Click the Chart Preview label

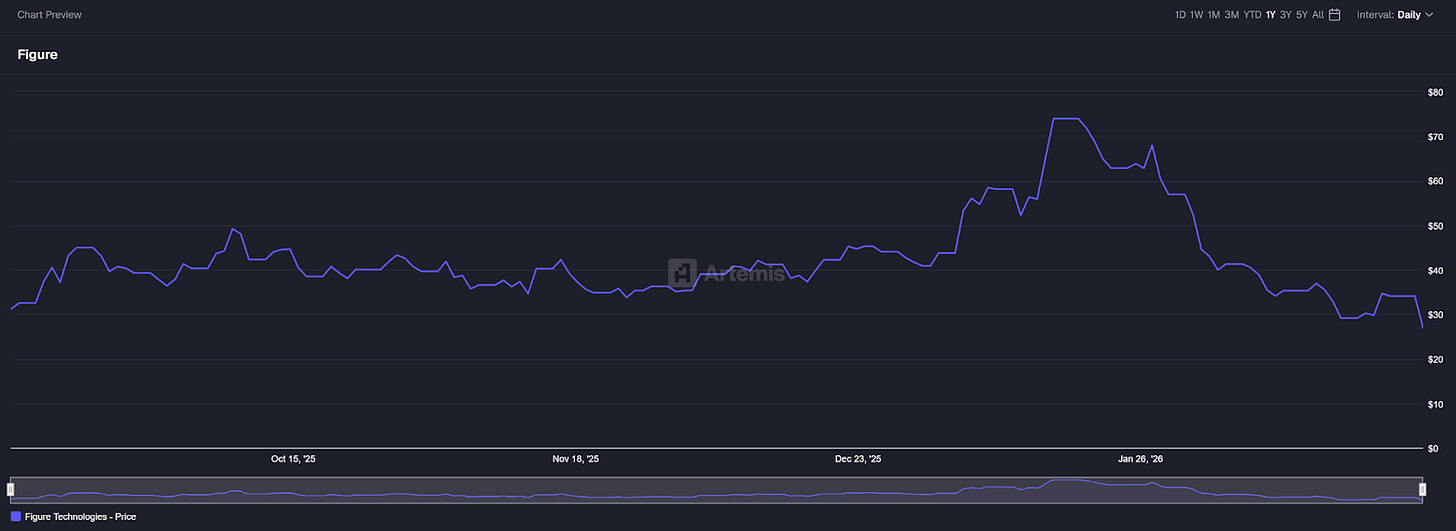click(x=50, y=15)
